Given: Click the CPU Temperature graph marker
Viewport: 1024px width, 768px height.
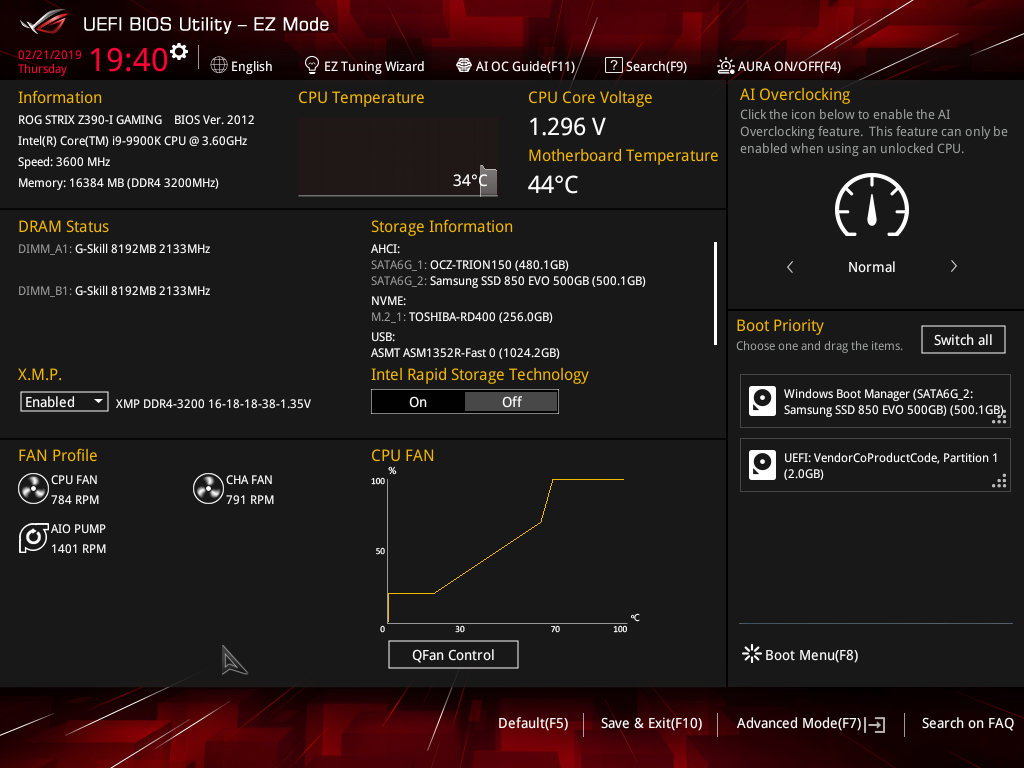Looking at the screenshot, I should pos(488,181).
